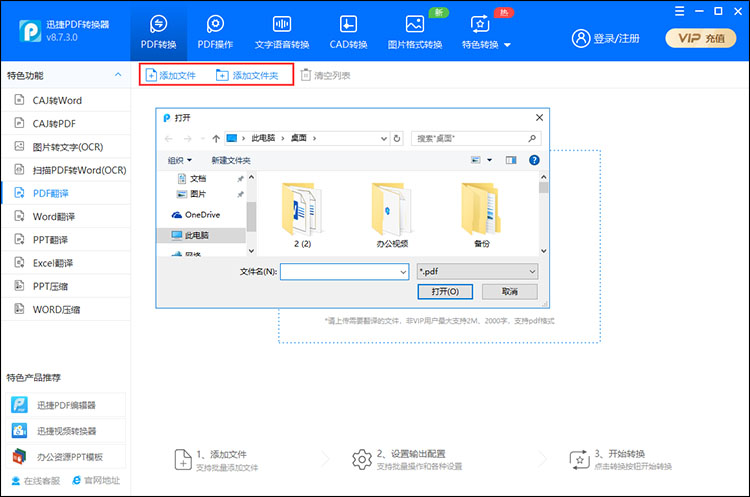Open the hamburger menu icon in title bar
This screenshot has height=497, width=750.
679,11
